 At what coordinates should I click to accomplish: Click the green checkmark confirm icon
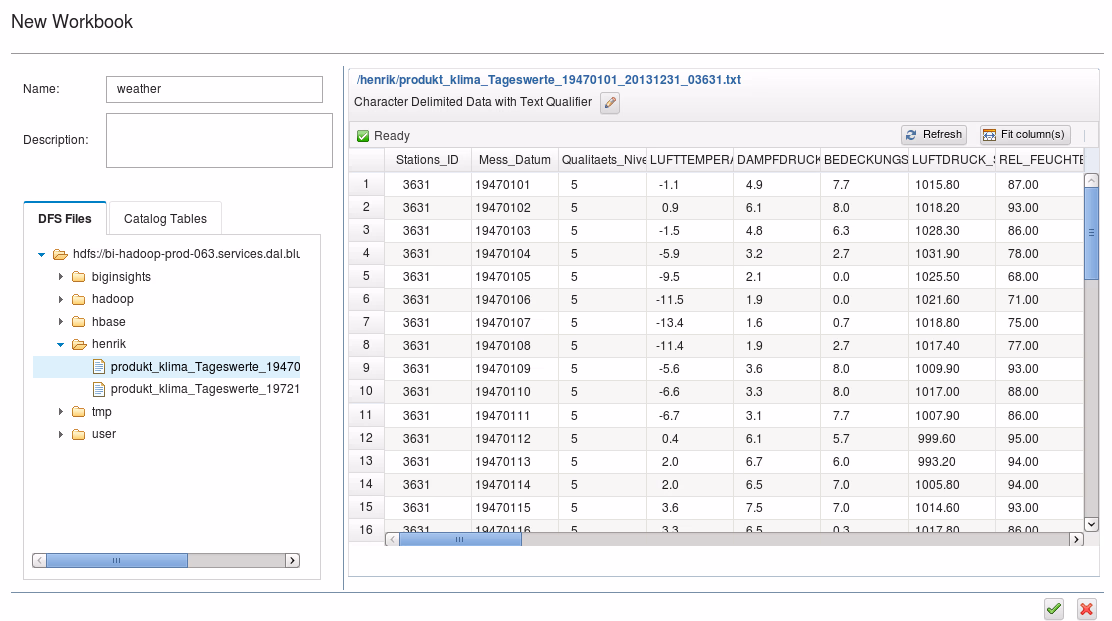[x=1053, y=608]
